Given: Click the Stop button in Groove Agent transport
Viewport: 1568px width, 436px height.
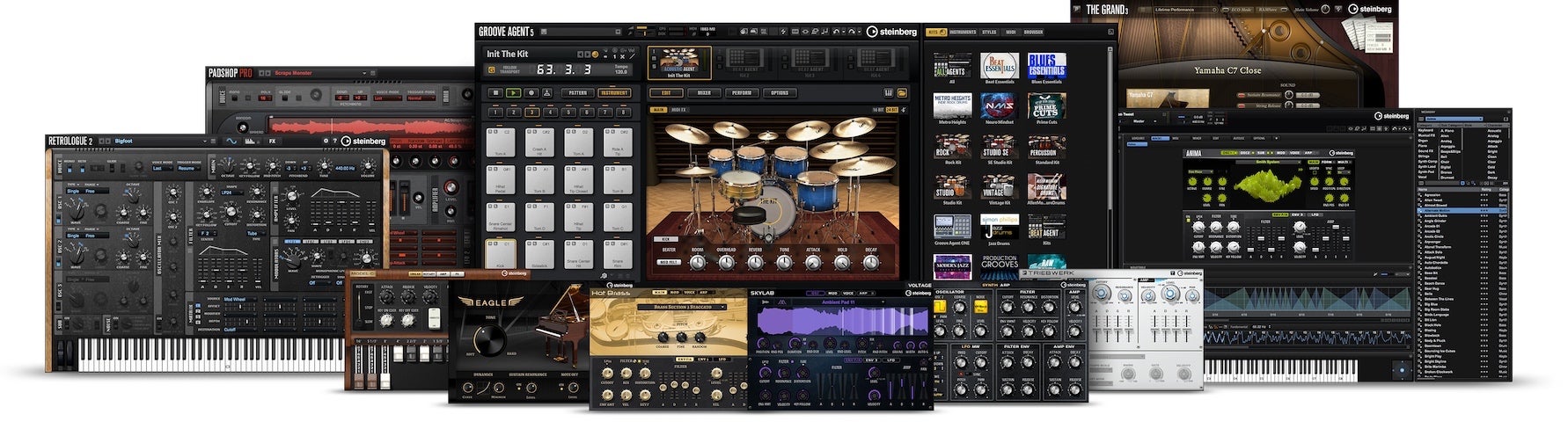Looking at the screenshot, I should click(495, 92).
